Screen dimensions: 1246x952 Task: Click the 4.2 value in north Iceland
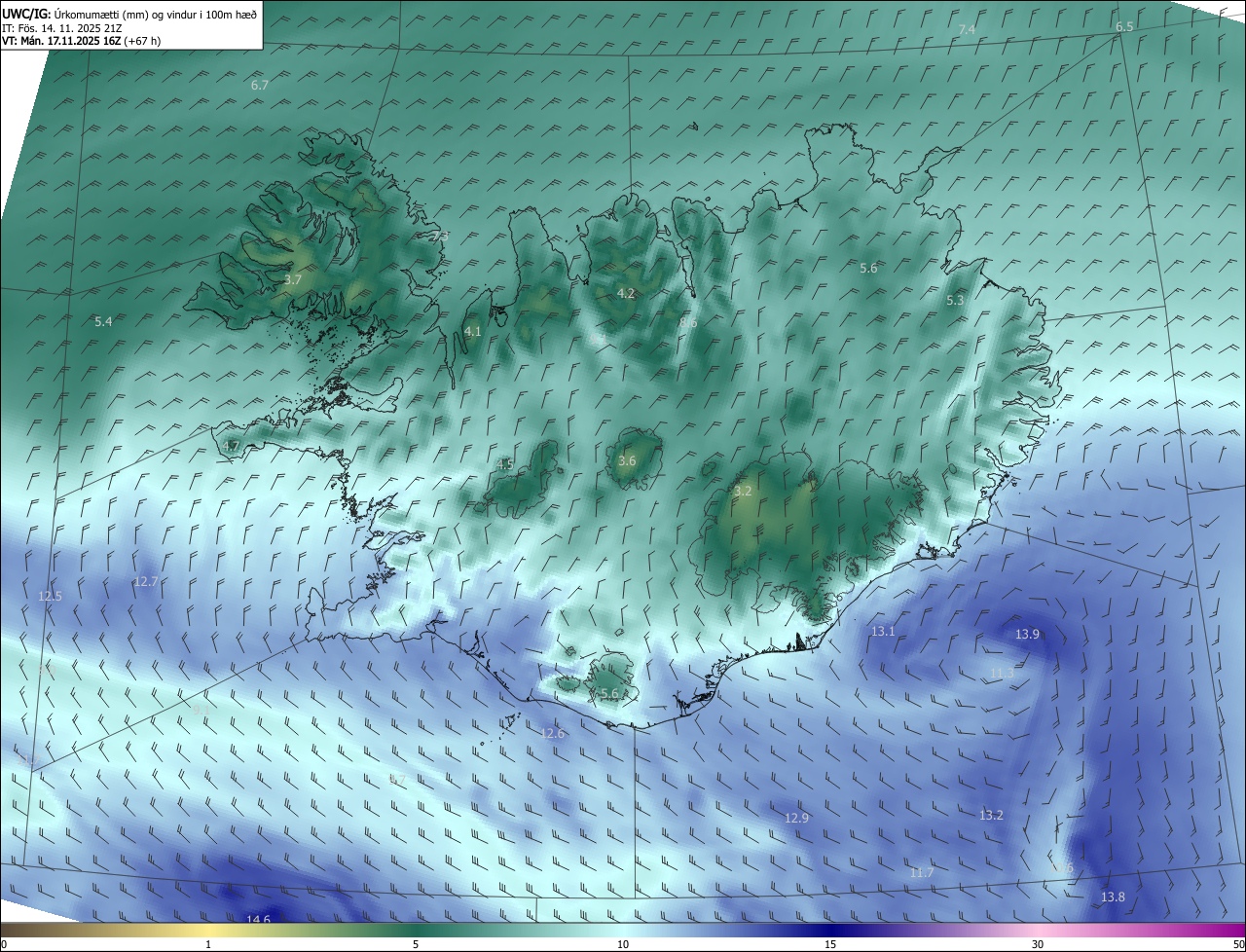click(x=626, y=293)
